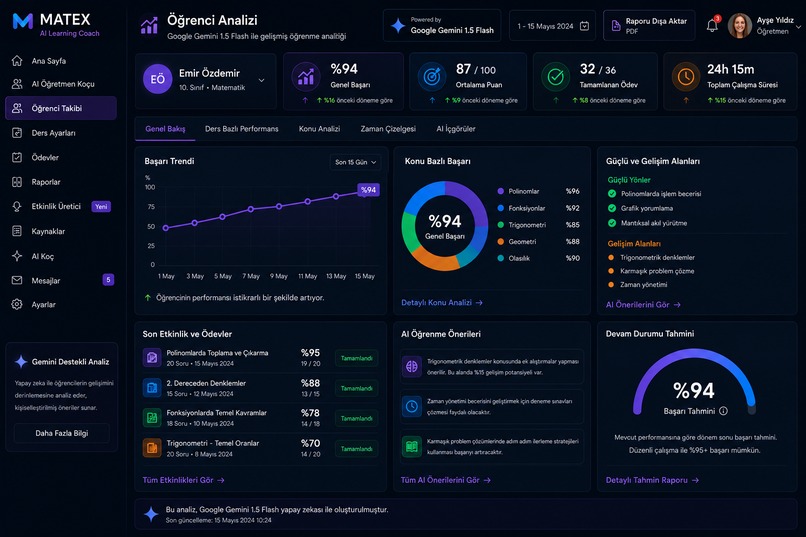Click the Mesajlar unread count badge 5
Viewport: 806px width, 537px height.
pyautogui.click(x=108, y=280)
